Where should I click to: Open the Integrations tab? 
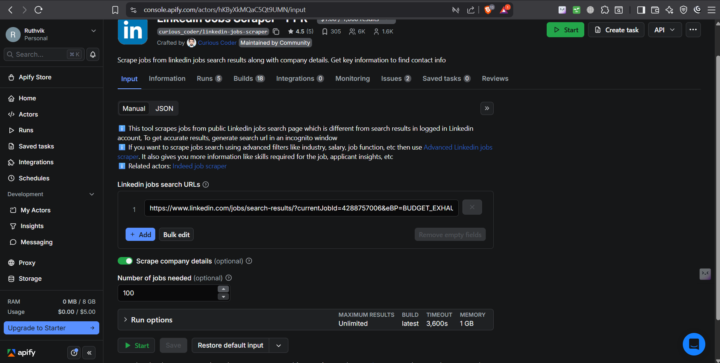pyautogui.click(x=300, y=78)
